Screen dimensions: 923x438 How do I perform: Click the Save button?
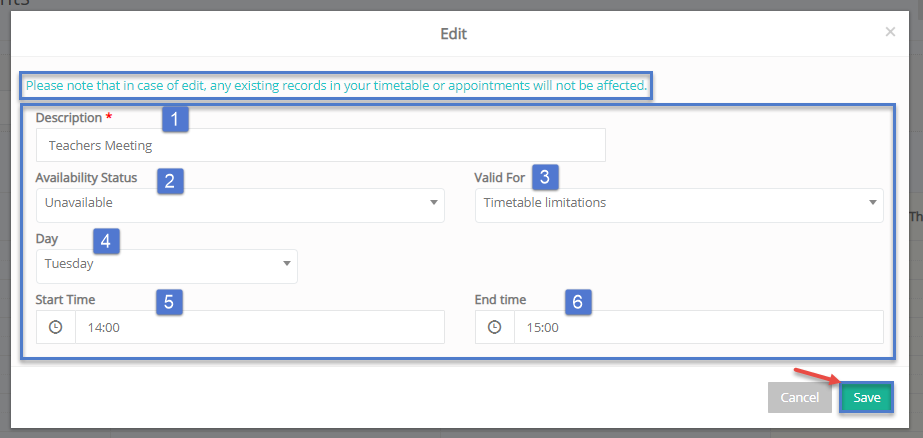coord(866,397)
